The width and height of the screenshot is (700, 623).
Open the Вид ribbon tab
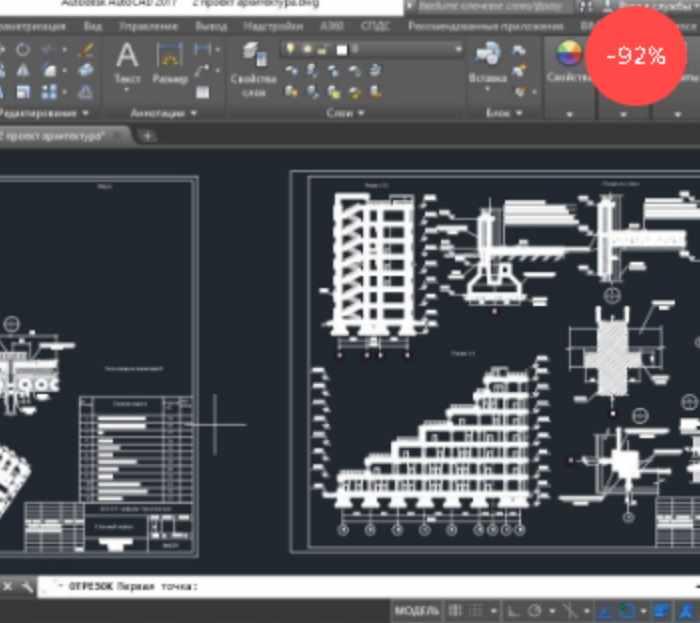tap(93, 25)
